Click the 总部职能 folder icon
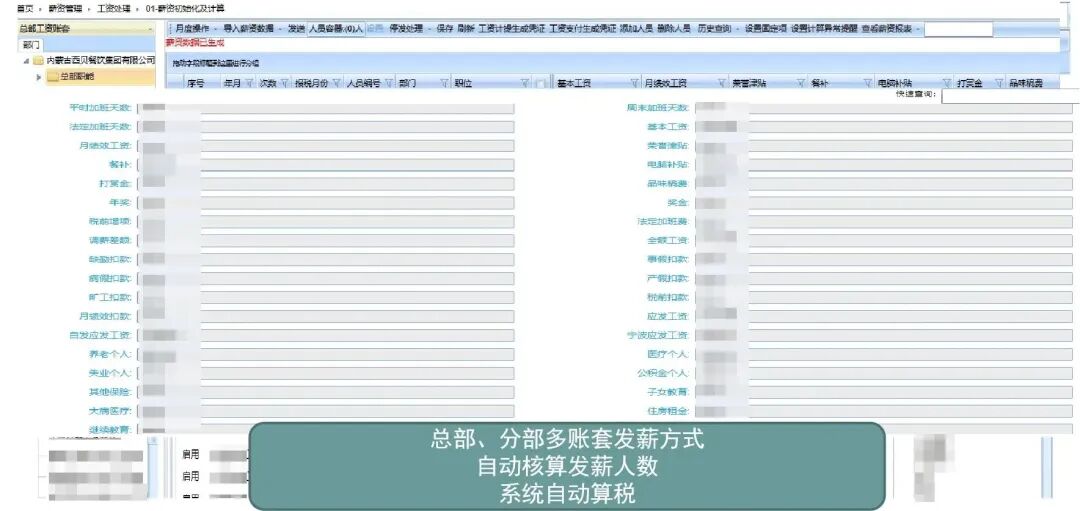1080x511 pixels. 53,77
